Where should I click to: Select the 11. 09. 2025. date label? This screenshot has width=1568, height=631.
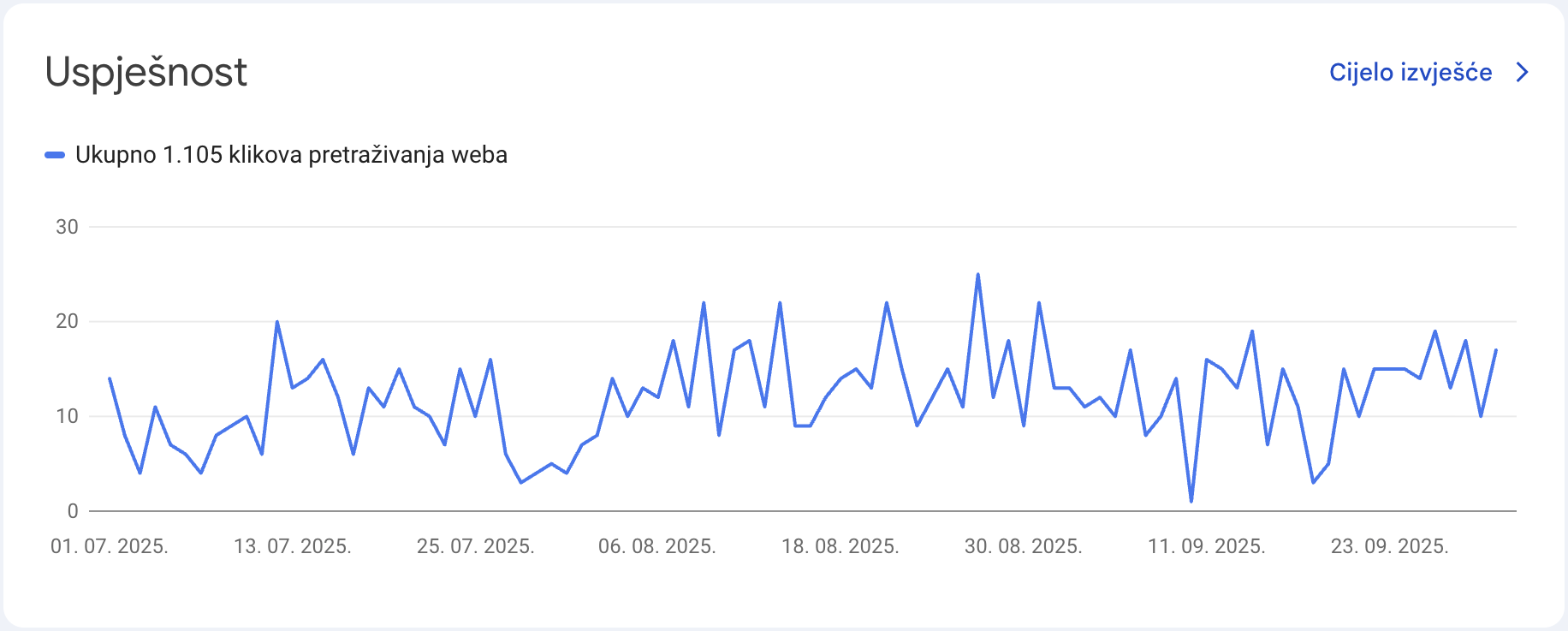click(1207, 546)
